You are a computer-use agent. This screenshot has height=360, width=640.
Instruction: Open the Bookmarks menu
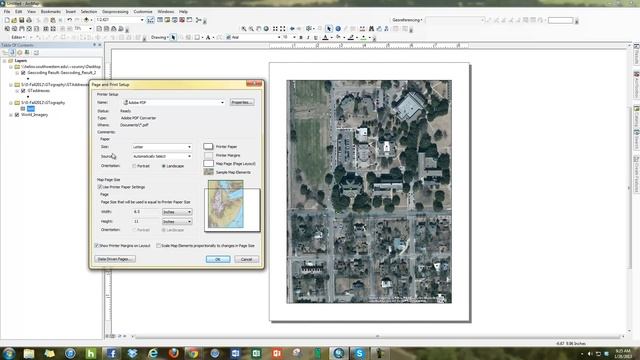(51, 11)
